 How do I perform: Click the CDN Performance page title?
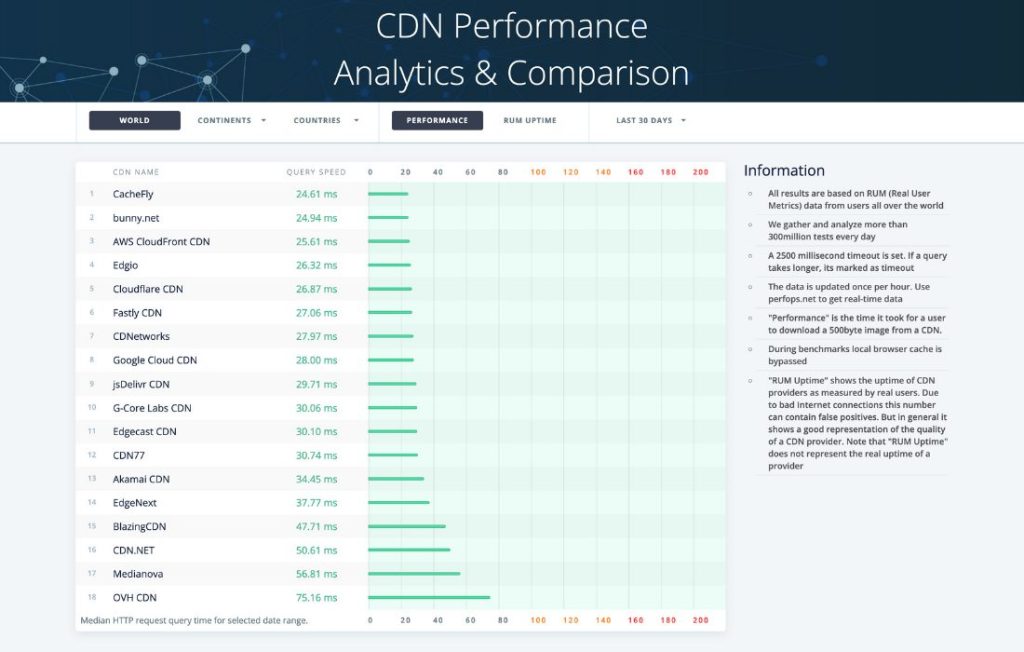[511, 49]
